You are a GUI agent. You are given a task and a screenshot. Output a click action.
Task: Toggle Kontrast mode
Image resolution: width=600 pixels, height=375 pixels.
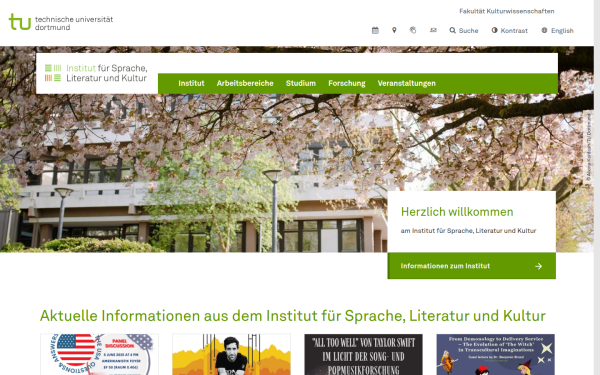509,30
